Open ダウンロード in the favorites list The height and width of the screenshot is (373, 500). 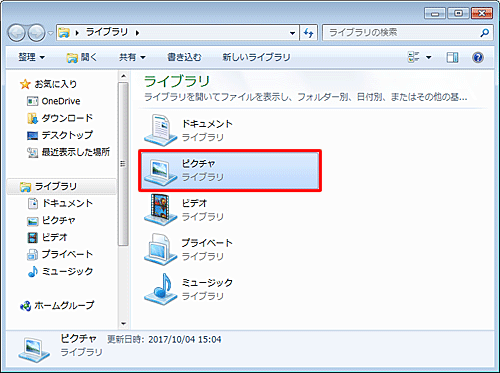point(67,118)
